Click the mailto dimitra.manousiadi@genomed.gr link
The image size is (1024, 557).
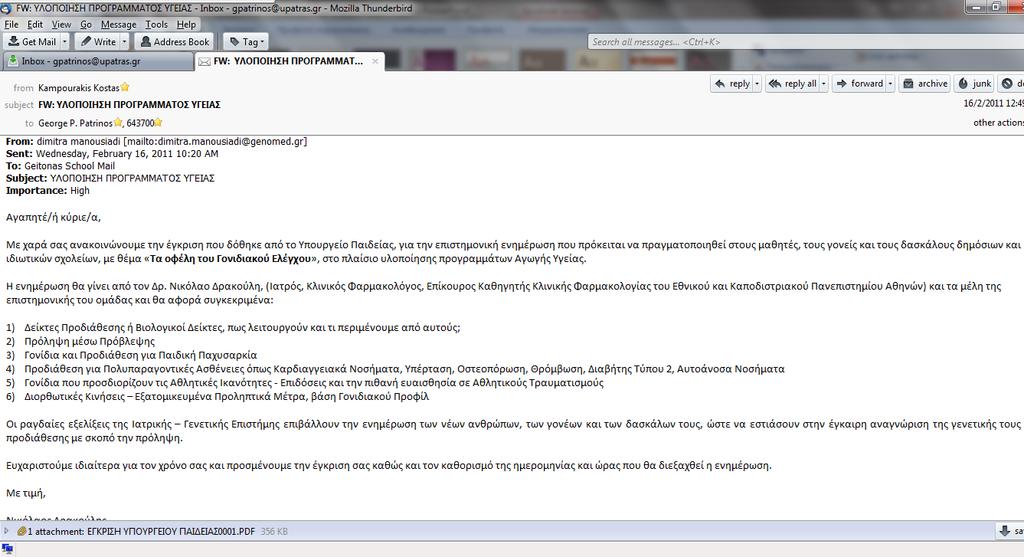[215, 141]
